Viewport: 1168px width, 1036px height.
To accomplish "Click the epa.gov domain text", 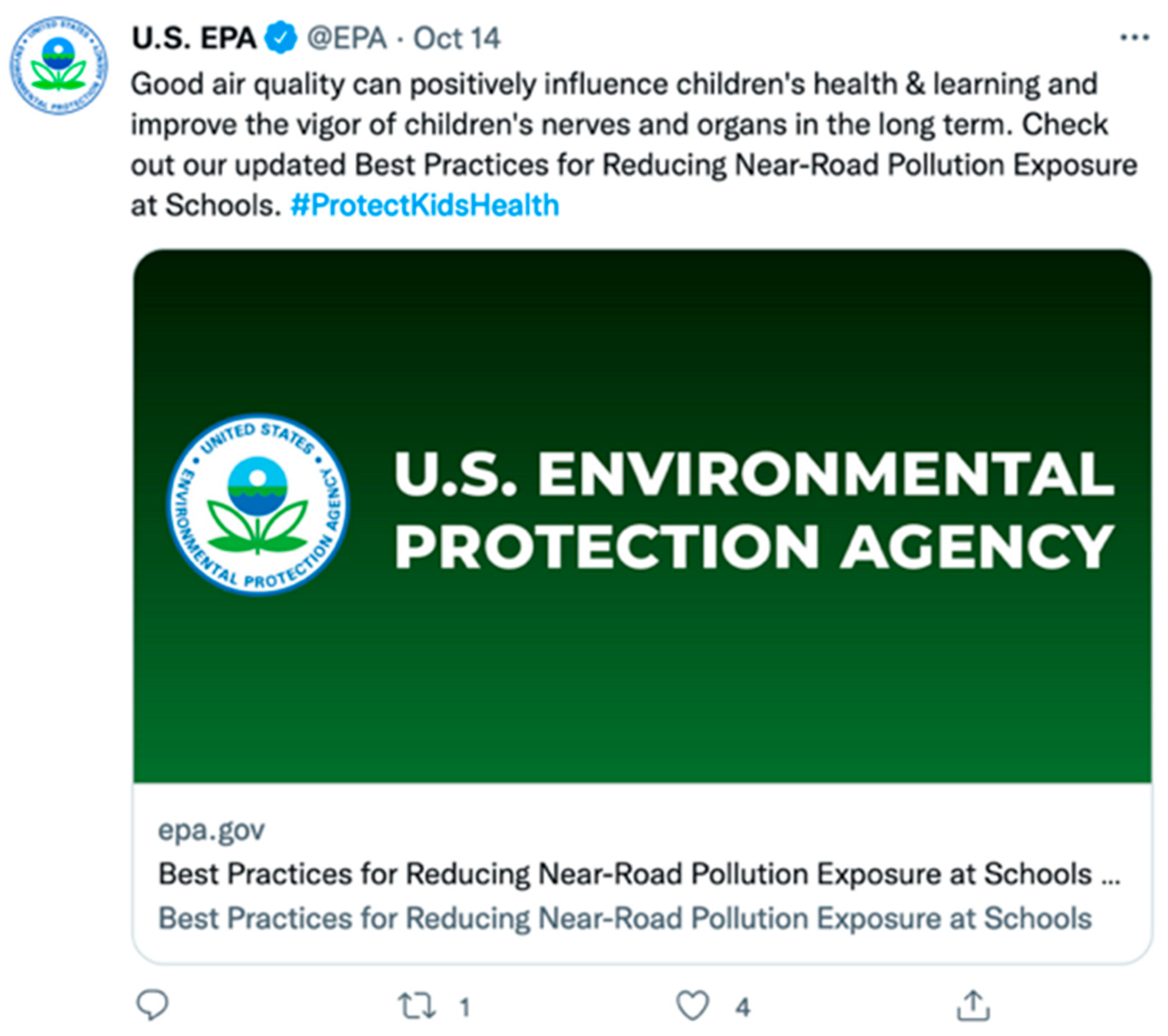I will click(212, 830).
